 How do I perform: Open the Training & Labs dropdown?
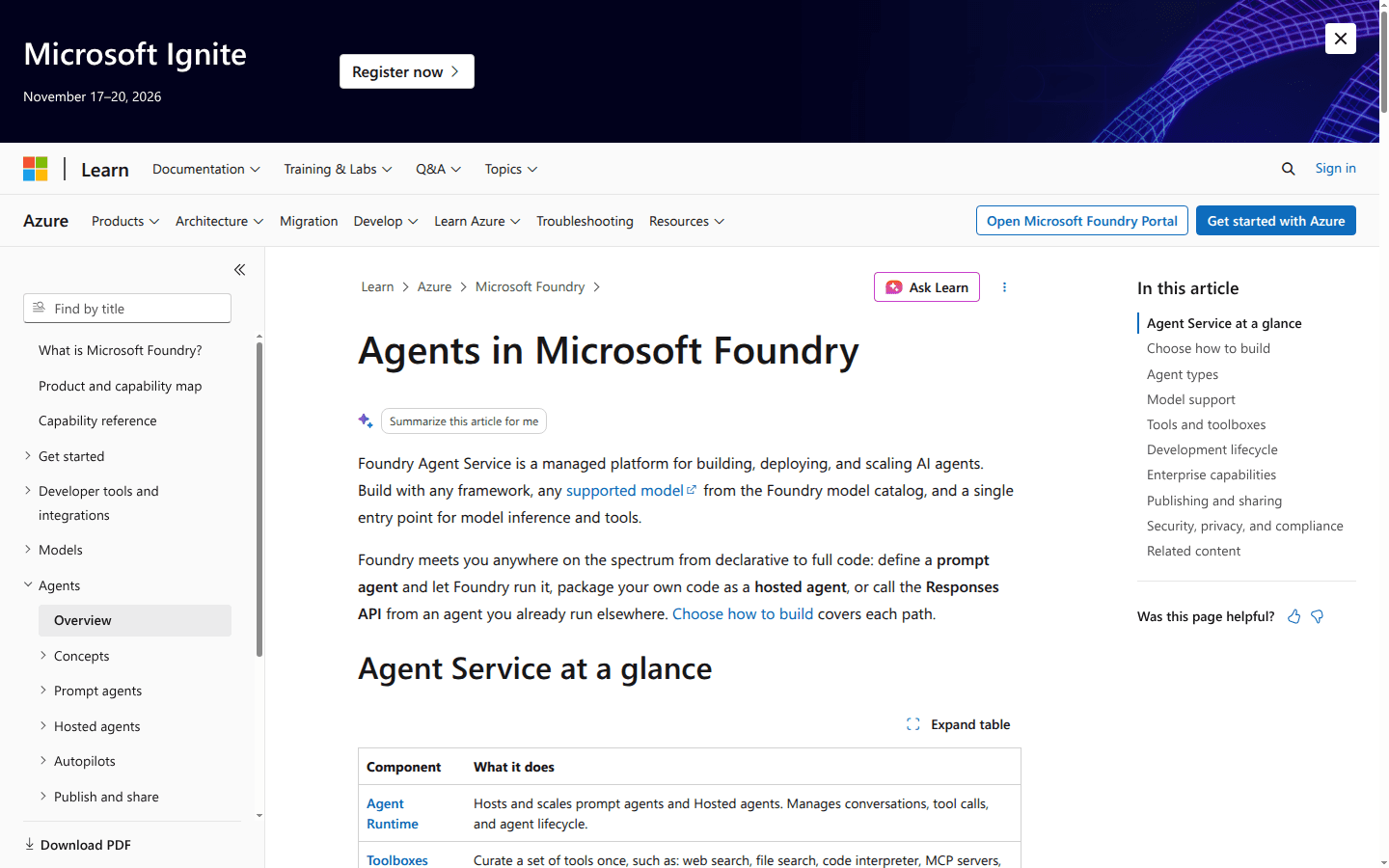coord(338,169)
